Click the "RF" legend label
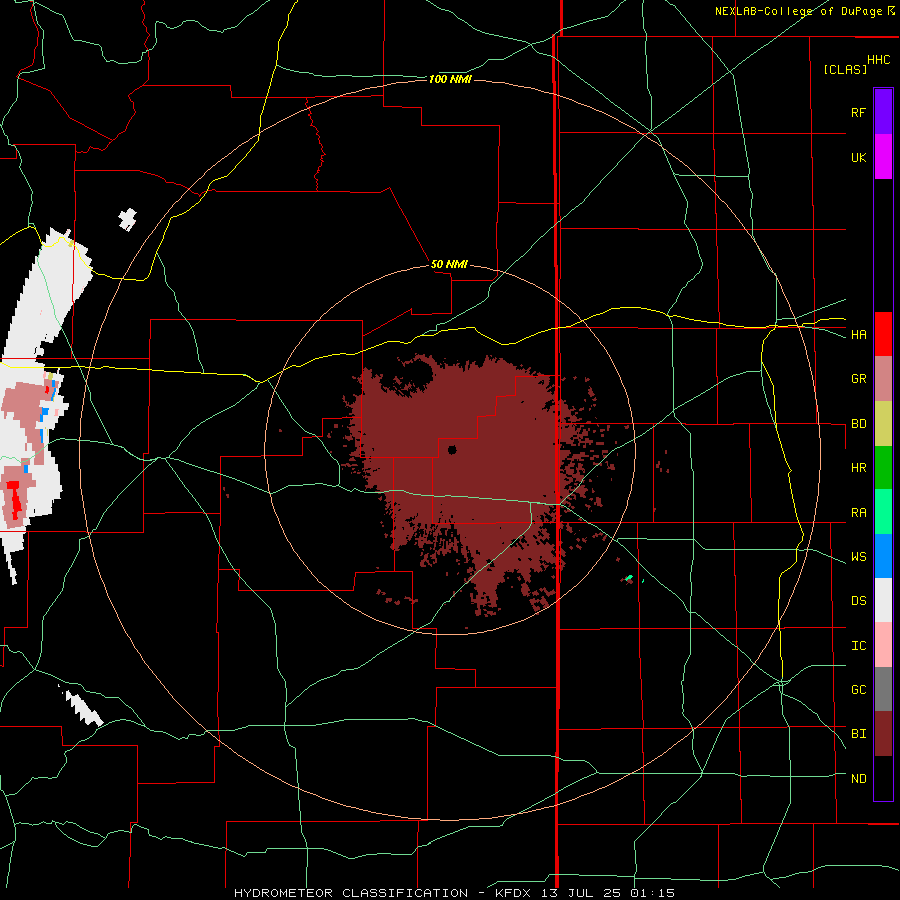This screenshot has width=900, height=900. (x=858, y=112)
